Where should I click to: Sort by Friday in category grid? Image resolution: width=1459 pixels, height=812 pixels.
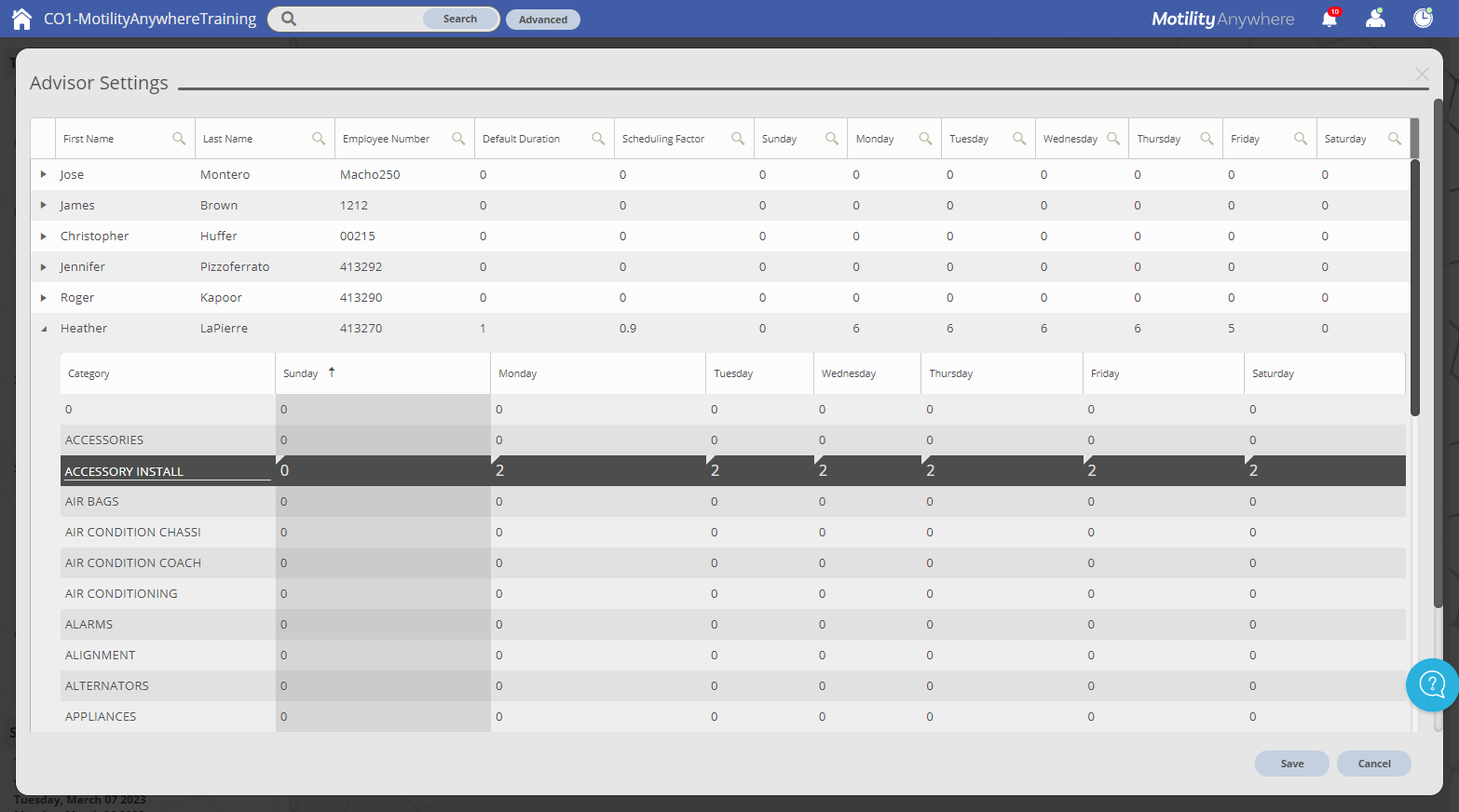[x=1164, y=373]
